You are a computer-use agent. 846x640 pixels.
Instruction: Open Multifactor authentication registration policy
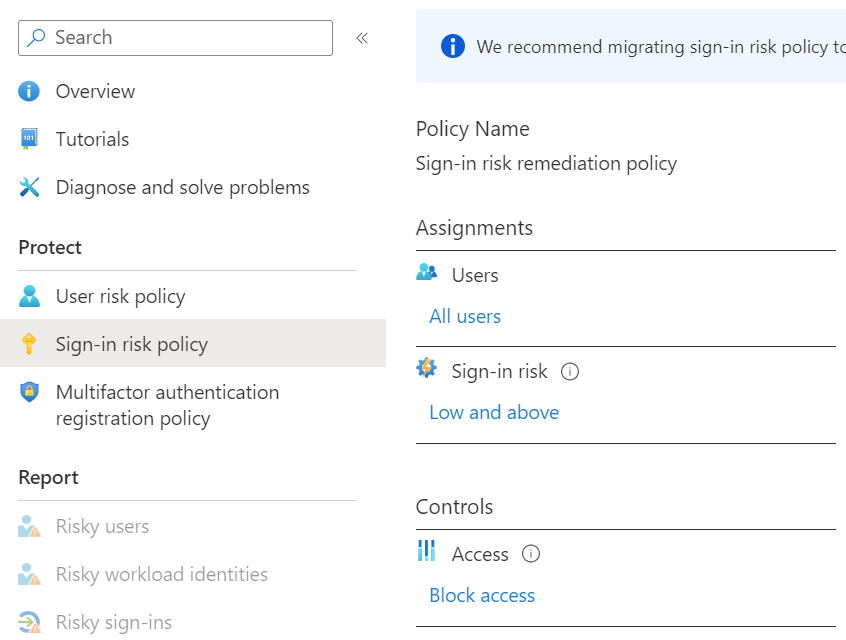(167, 405)
